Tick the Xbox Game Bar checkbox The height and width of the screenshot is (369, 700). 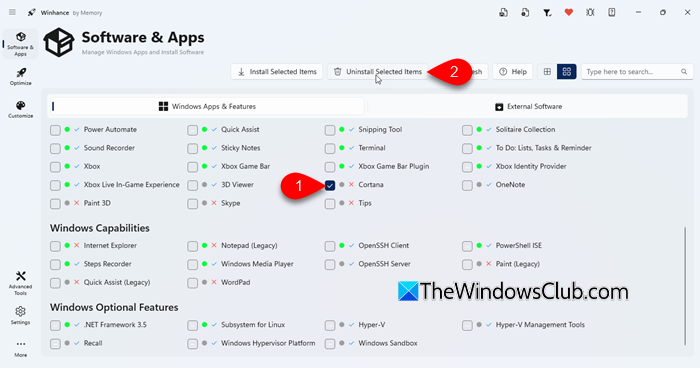tap(192, 167)
